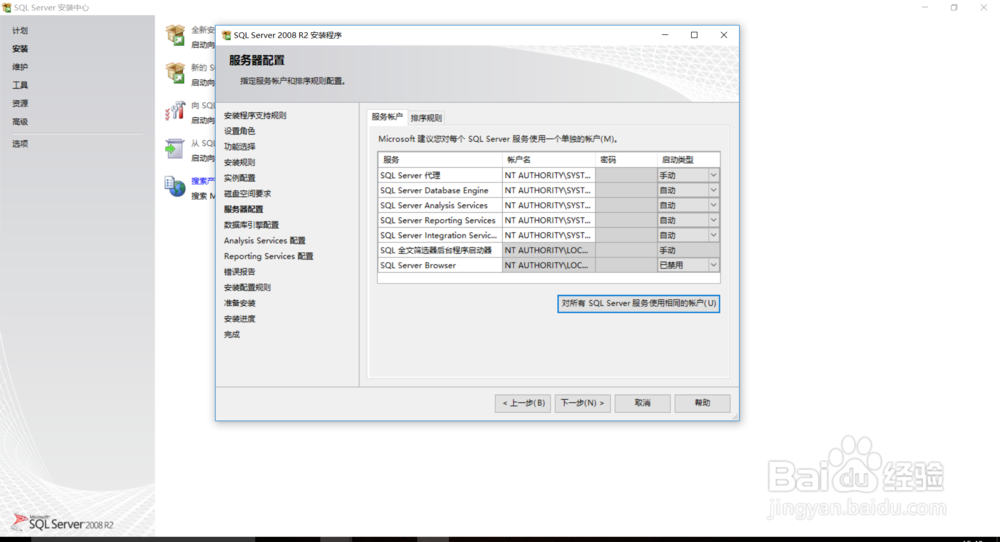
Task: Select 安装 in Installation Center sidebar
Action: tap(20, 48)
